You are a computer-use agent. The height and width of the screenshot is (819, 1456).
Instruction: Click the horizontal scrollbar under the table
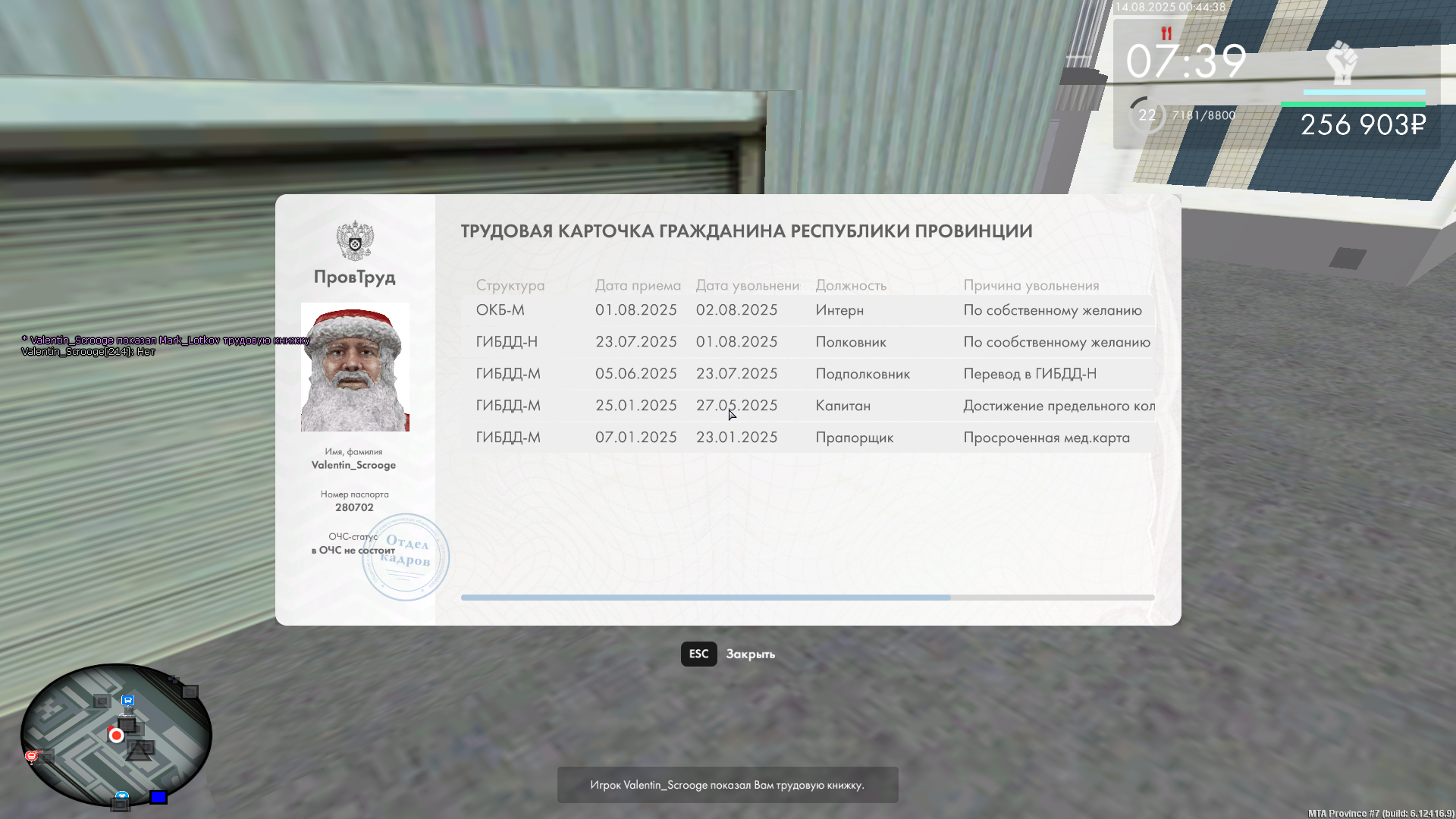tap(705, 598)
